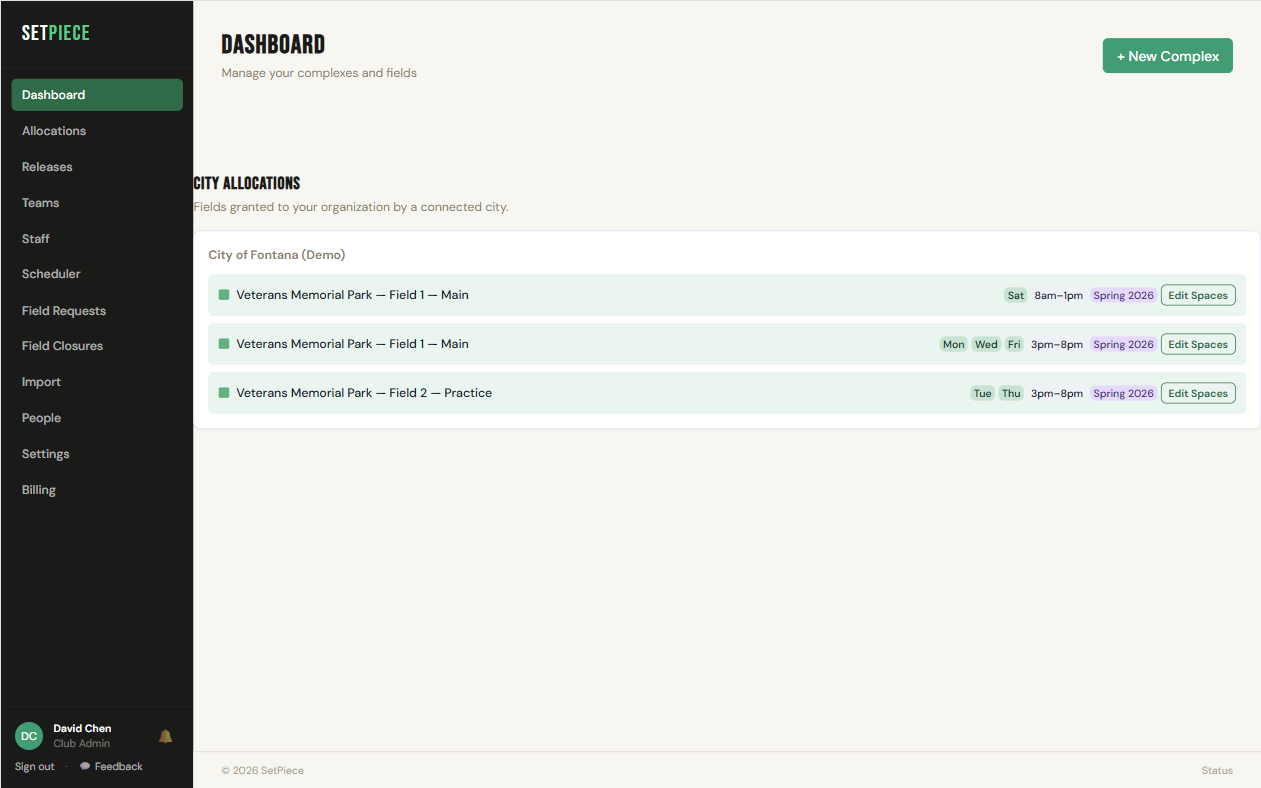The image size is (1261, 788).
Task: Click 3pm–8pm time on the Mon Wed Fri row
Action: point(1057,344)
